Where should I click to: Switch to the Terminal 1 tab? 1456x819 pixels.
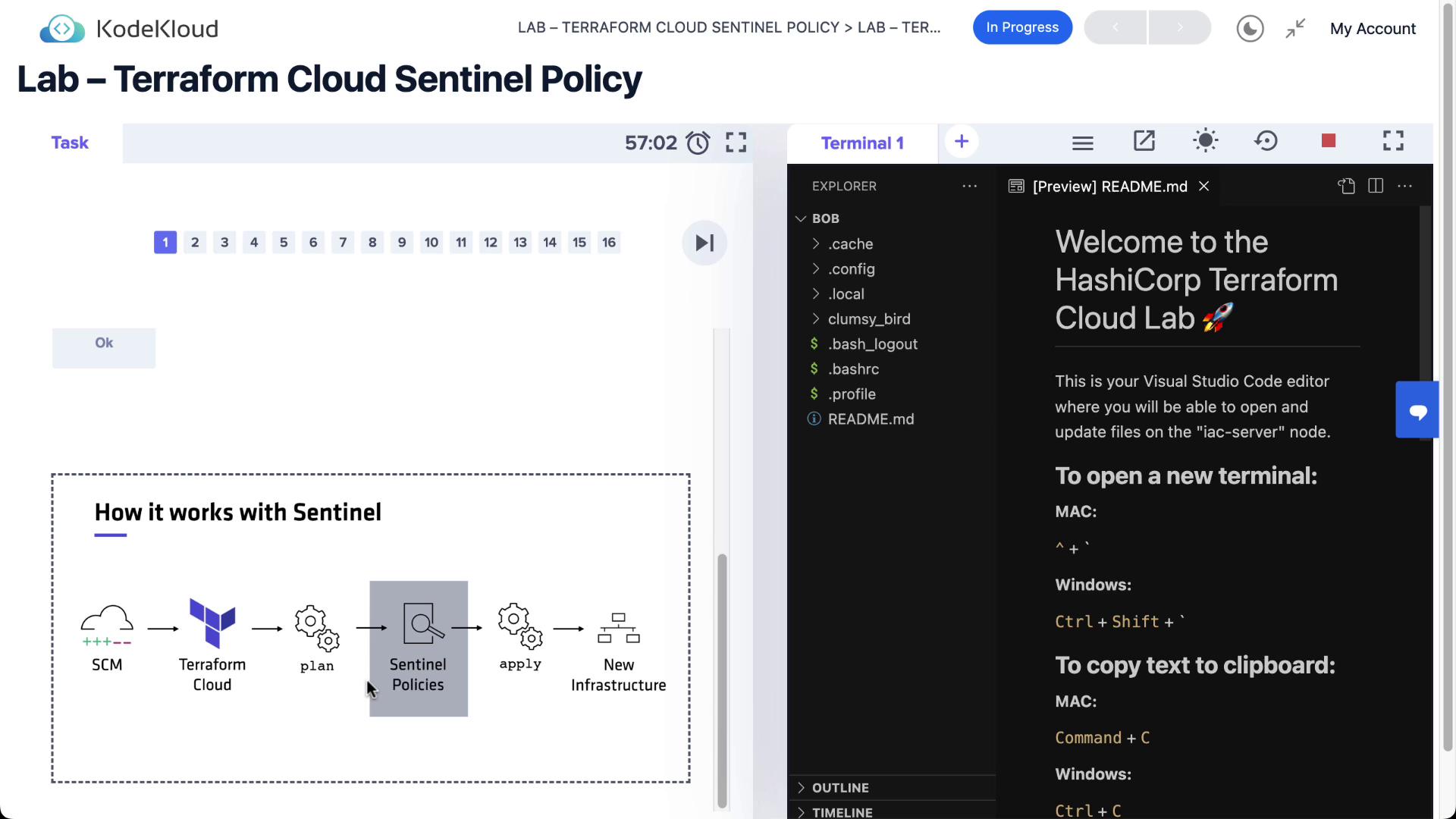pos(862,143)
